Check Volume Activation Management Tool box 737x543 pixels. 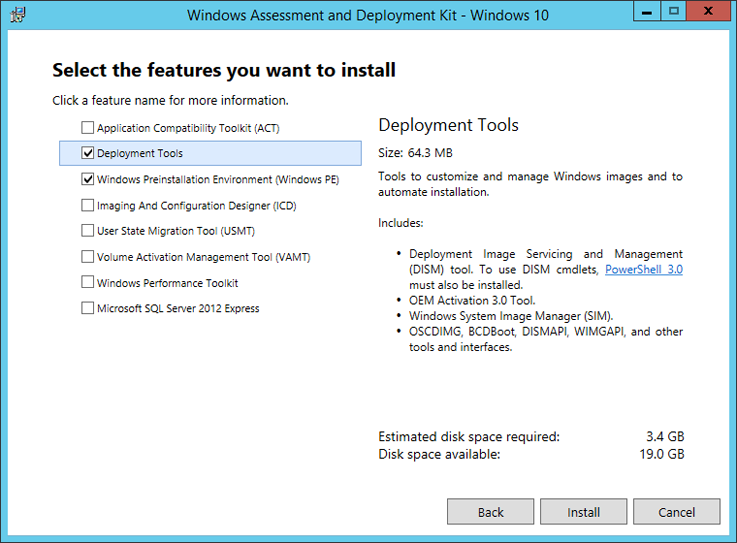[88, 257]
